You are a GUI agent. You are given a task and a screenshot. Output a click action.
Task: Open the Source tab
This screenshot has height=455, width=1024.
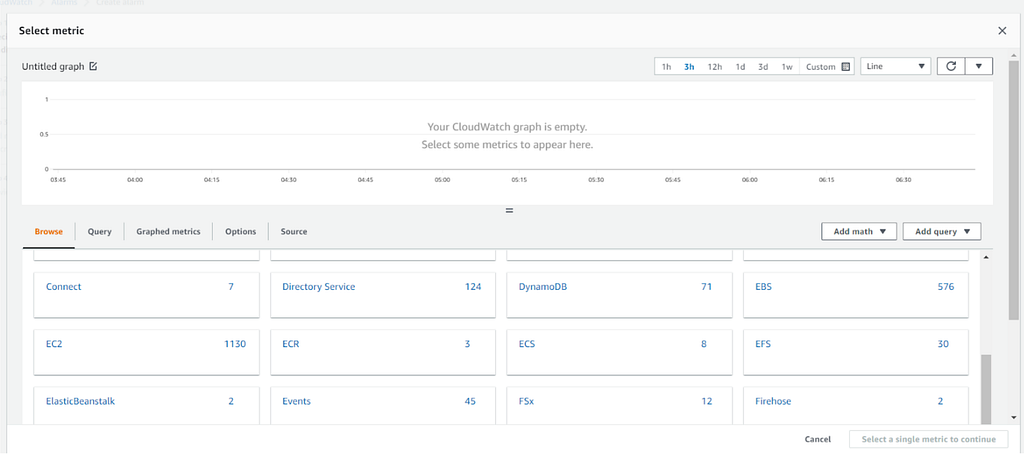click(294, 232)
